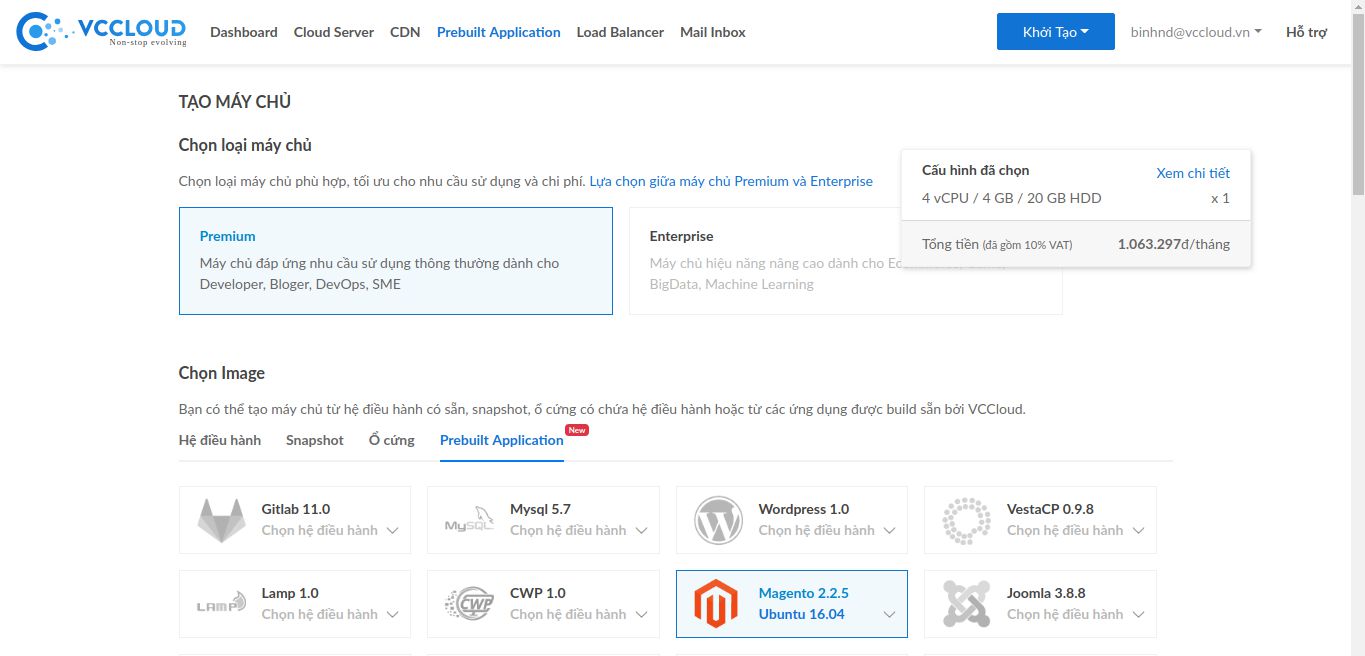Viewport: 1365px width, 656px height.
Task: Click the Magento orange logo icon
Action: pyautogui.click(x=715, y=604)
